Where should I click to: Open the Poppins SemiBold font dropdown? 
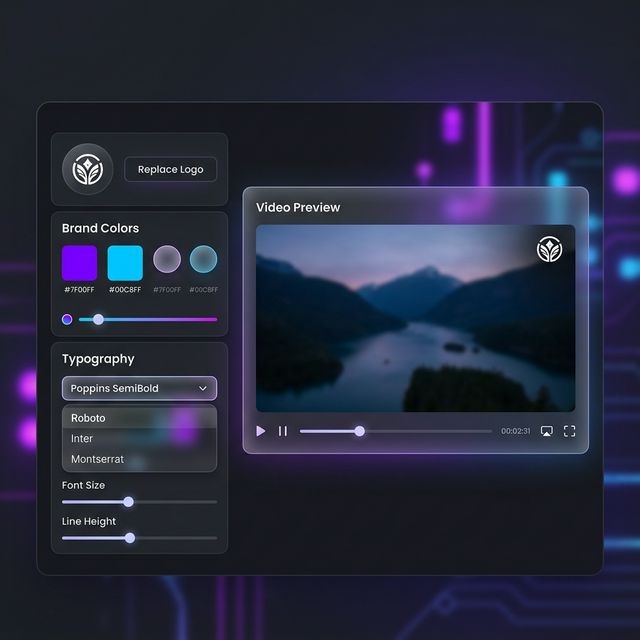click(x=140, y=388)
